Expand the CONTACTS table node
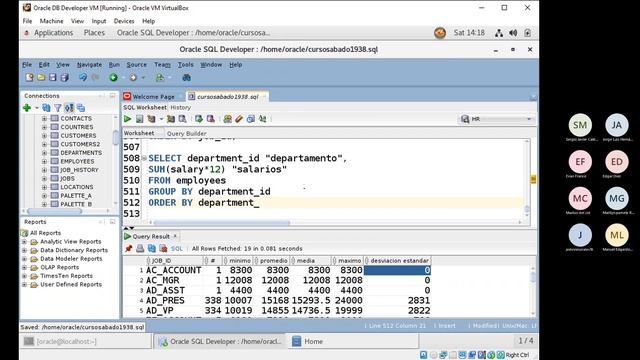Screen dimensions: 640x360 pyautogui.click(x=44, y=118)
